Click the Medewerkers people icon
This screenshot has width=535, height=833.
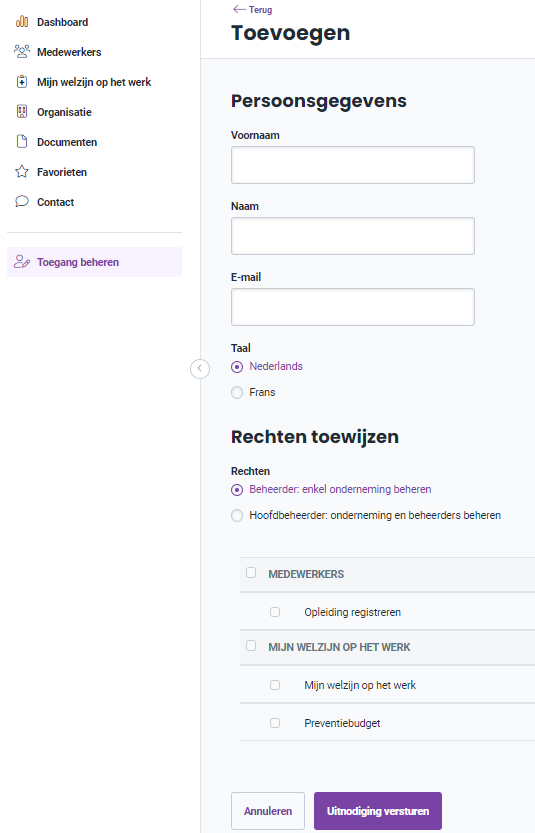(22, 52)
